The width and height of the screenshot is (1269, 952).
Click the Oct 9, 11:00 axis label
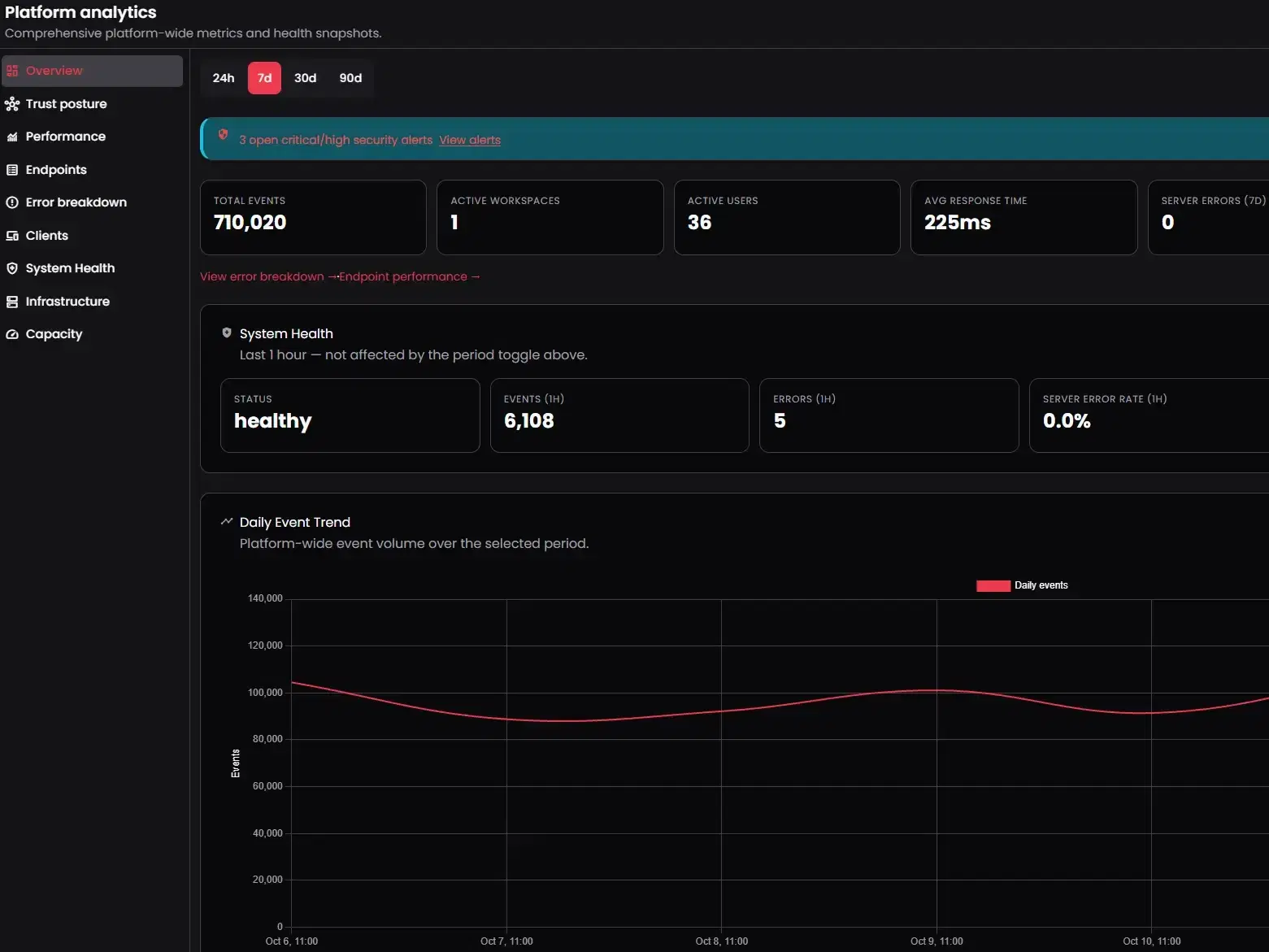point(937,941)
